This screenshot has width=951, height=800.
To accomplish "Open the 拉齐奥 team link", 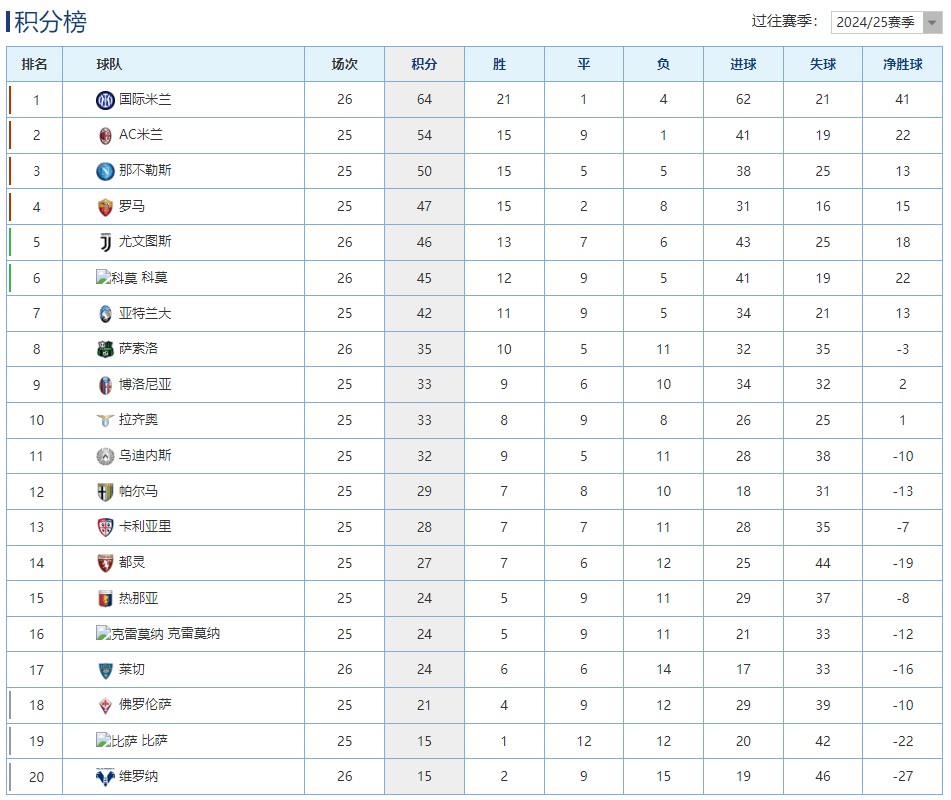I will pyautogui.click(x=138, y=420).
